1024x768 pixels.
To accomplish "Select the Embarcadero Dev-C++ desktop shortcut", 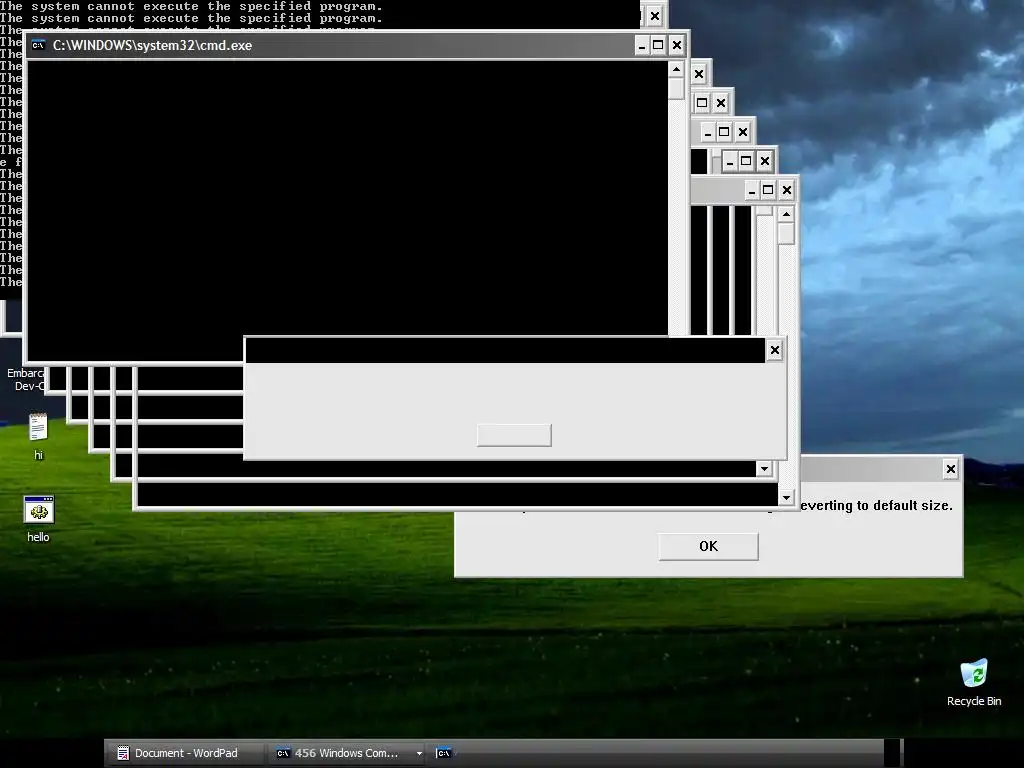I will pyautogui.click(x=24, y=379).
